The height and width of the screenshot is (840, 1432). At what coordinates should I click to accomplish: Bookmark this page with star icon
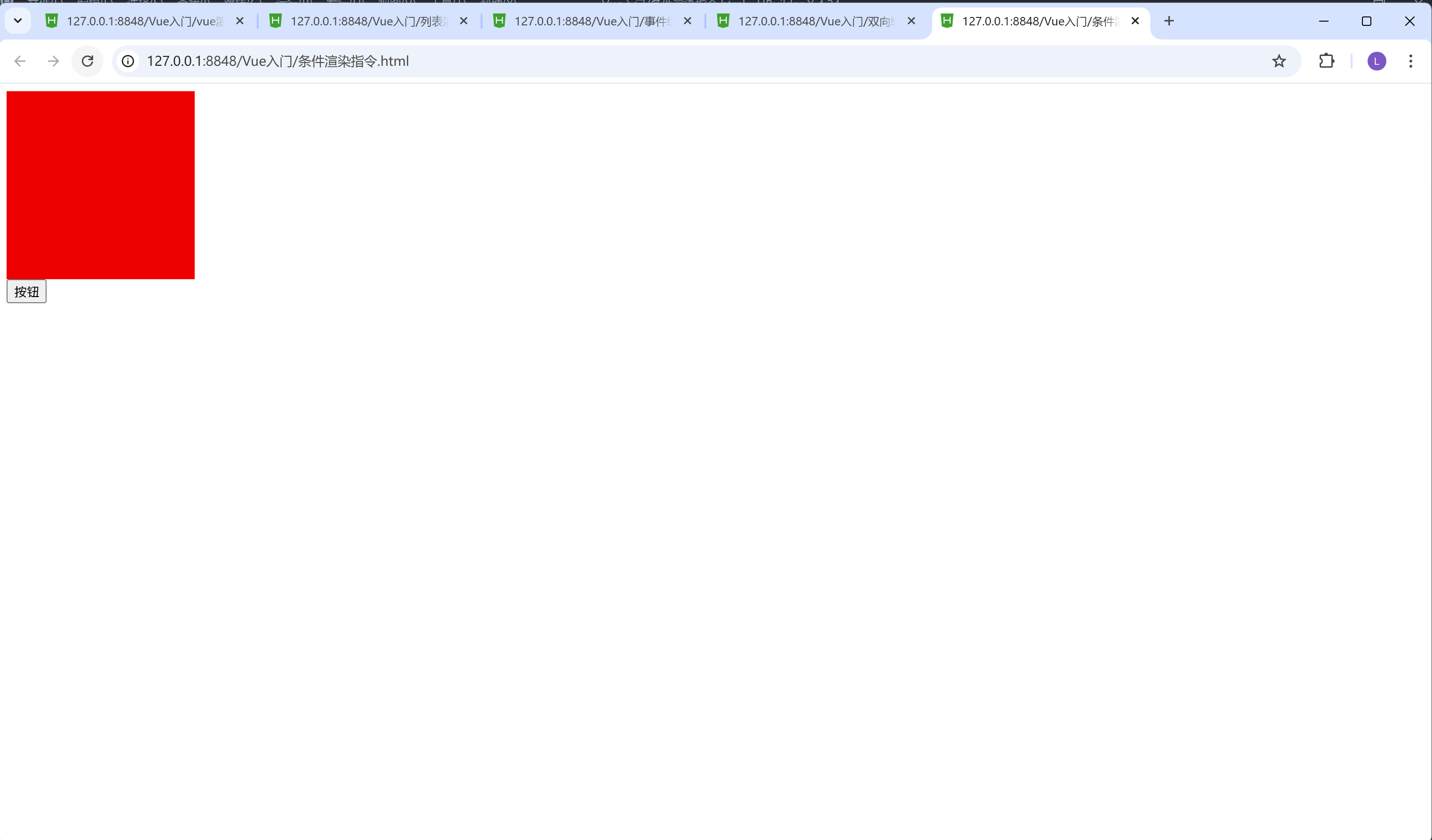tap(1279, 61)
